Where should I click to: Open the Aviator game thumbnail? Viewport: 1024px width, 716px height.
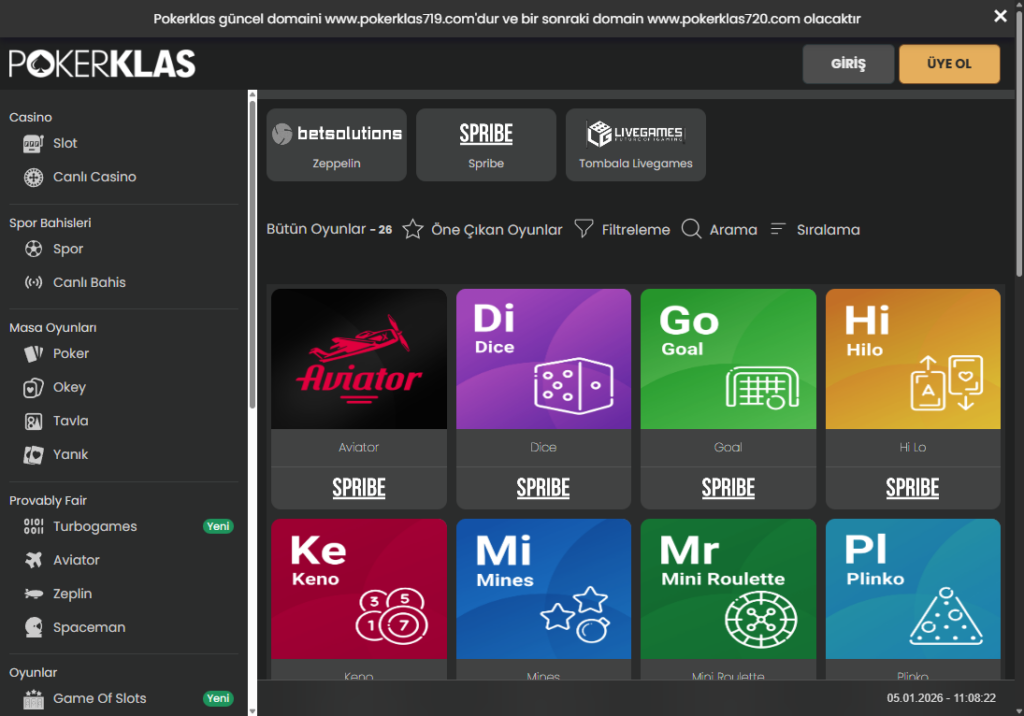coord(359,359)
